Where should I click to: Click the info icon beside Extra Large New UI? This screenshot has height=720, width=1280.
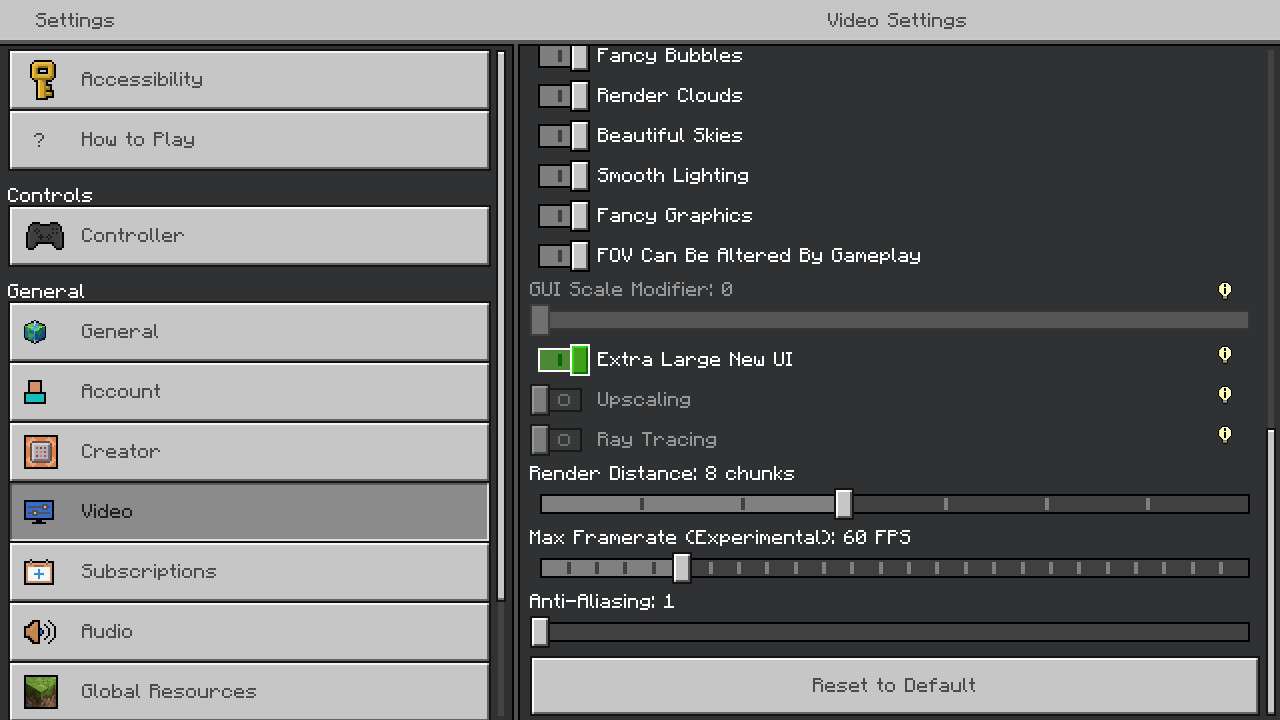click(1224, 355)
